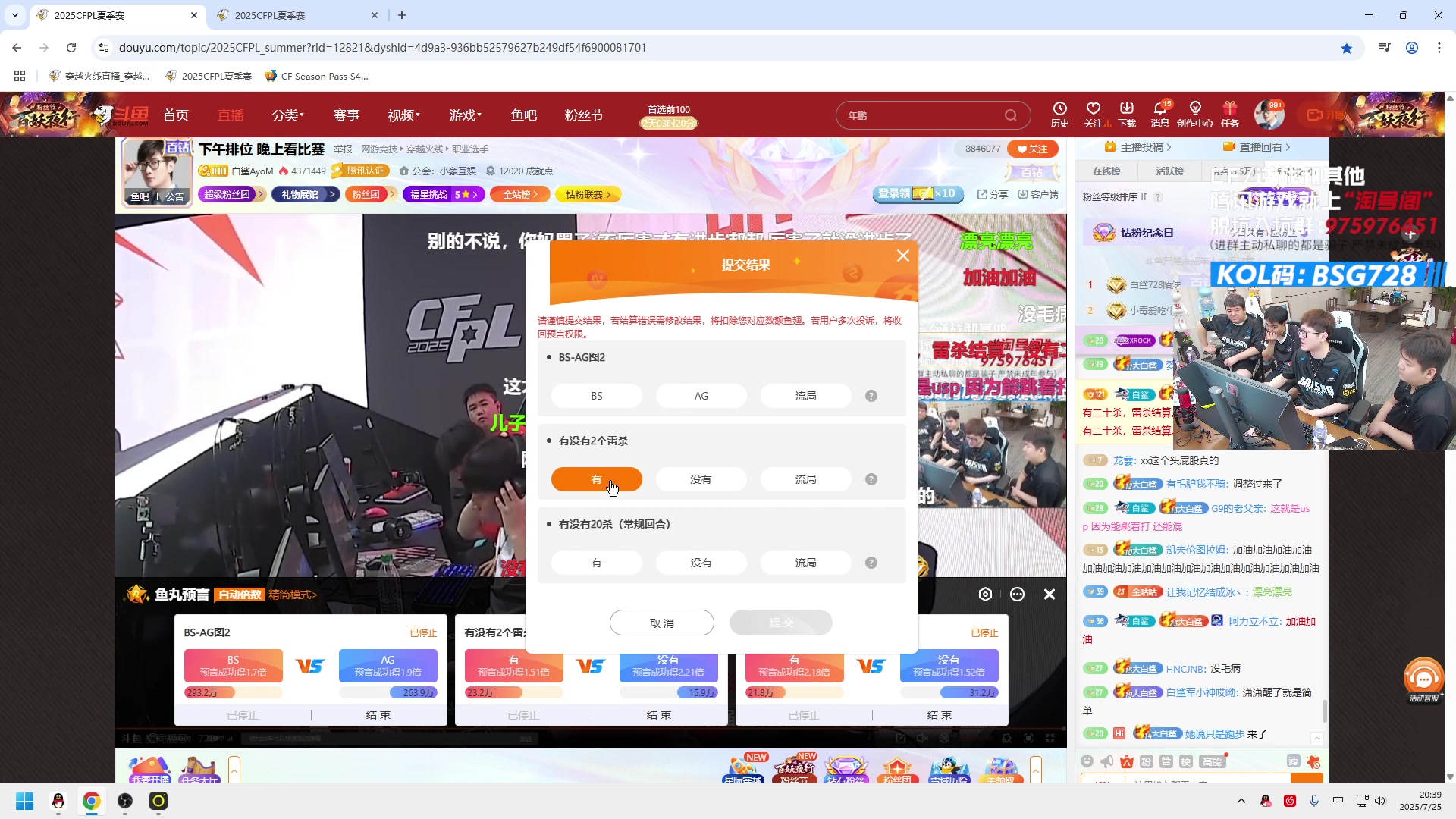Click 结束 under BS-AG图2 card
This screenshot has height=819, width=1456.
378,715
